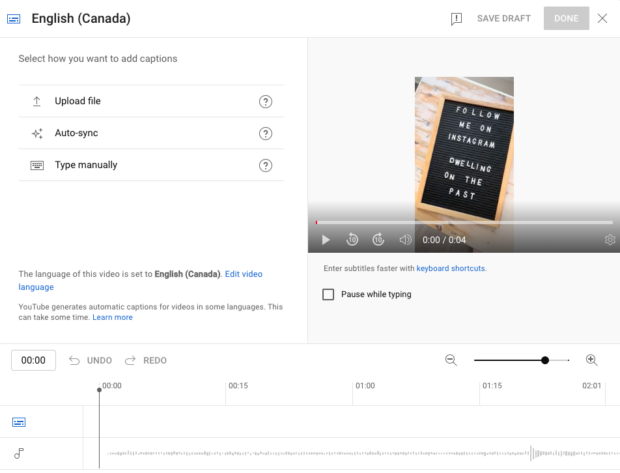The height and width of the screenshot is (473, 620).
Task: Select Upload file caption method
Action: (x=78, y=101)
